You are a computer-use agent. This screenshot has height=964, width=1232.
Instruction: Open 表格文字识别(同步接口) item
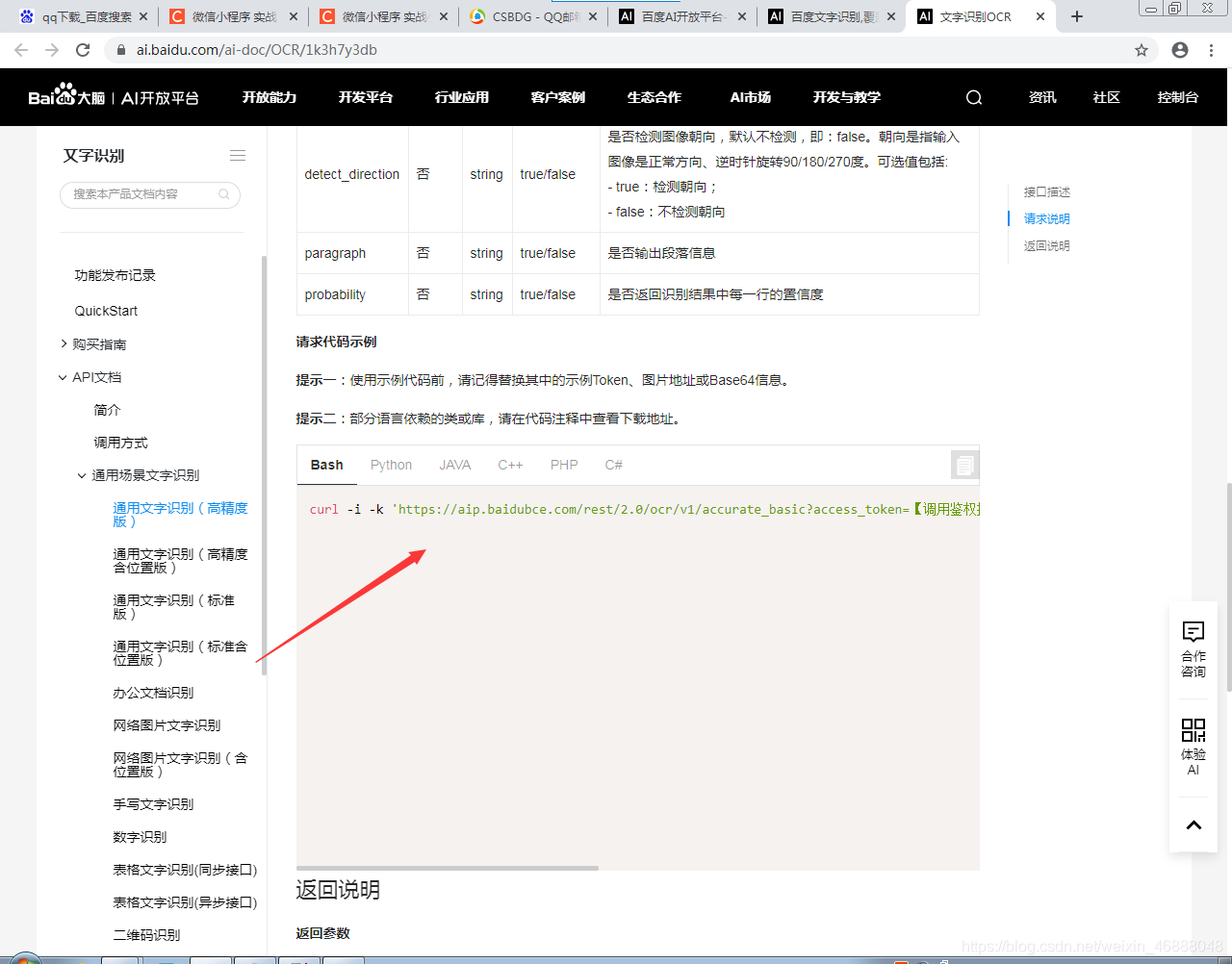(185, 870)
